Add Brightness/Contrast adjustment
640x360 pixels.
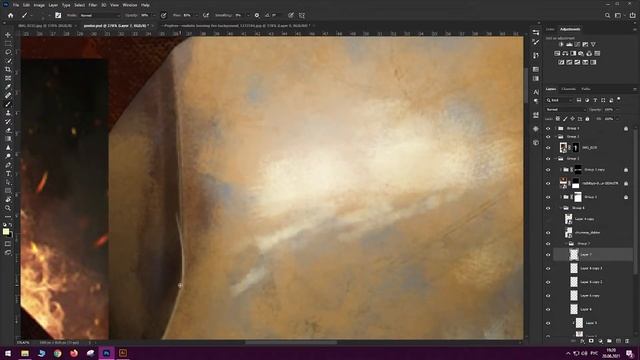(x=561, y=44)
